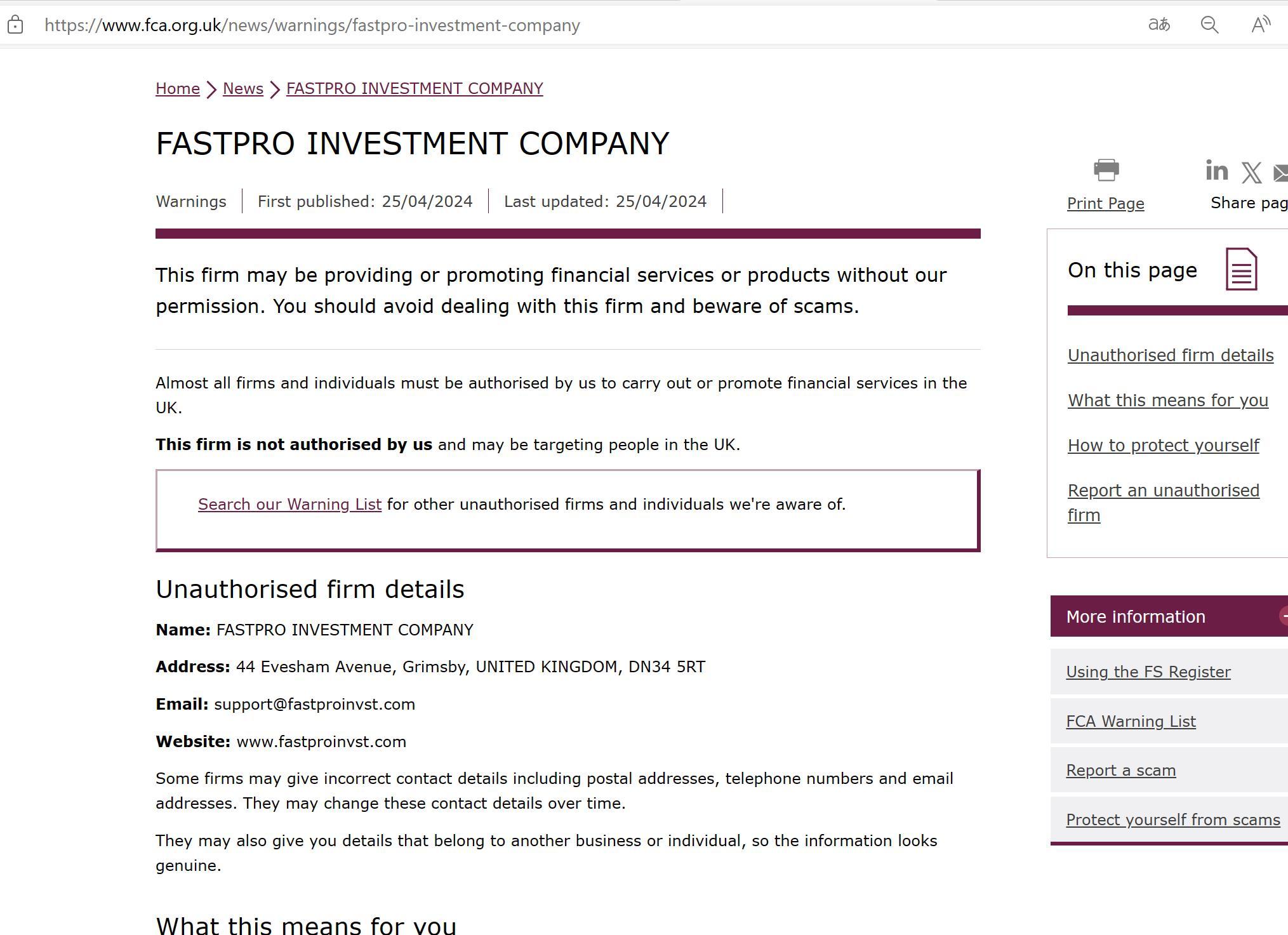Jump to Unauthorised firm details section
1288x935 pixels.
[1170, 355]
